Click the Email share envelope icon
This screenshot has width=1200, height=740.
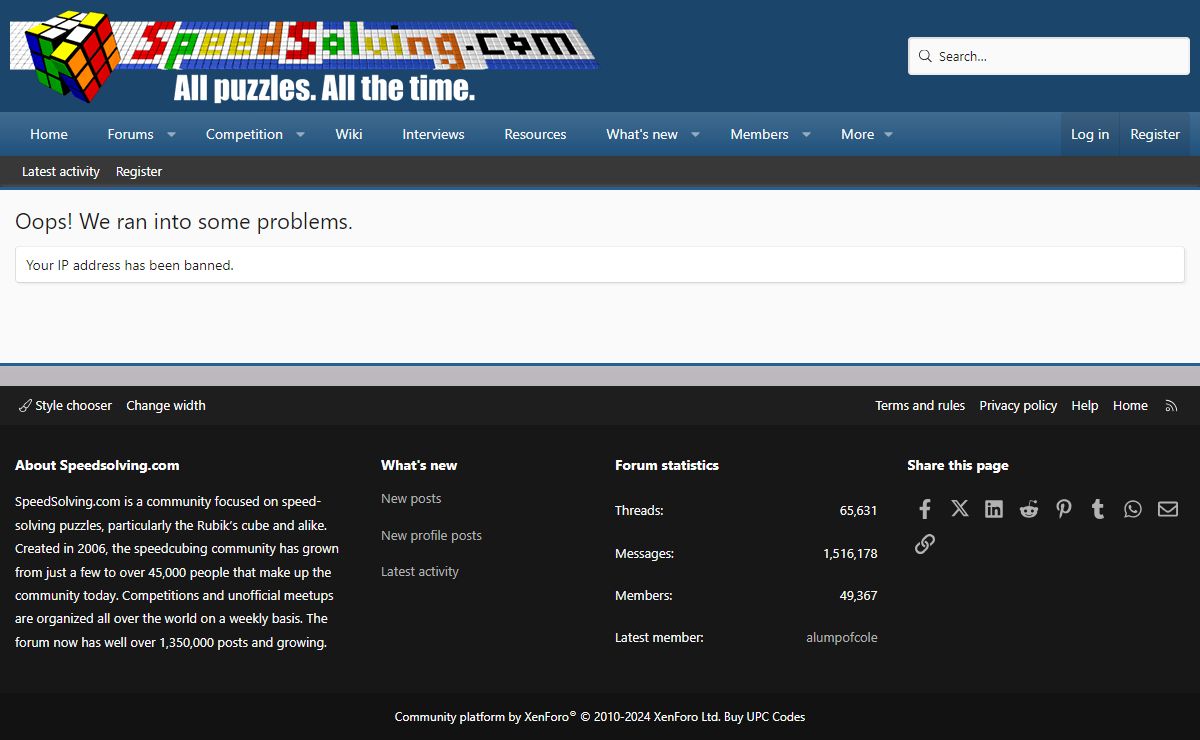click(1167, 509)
